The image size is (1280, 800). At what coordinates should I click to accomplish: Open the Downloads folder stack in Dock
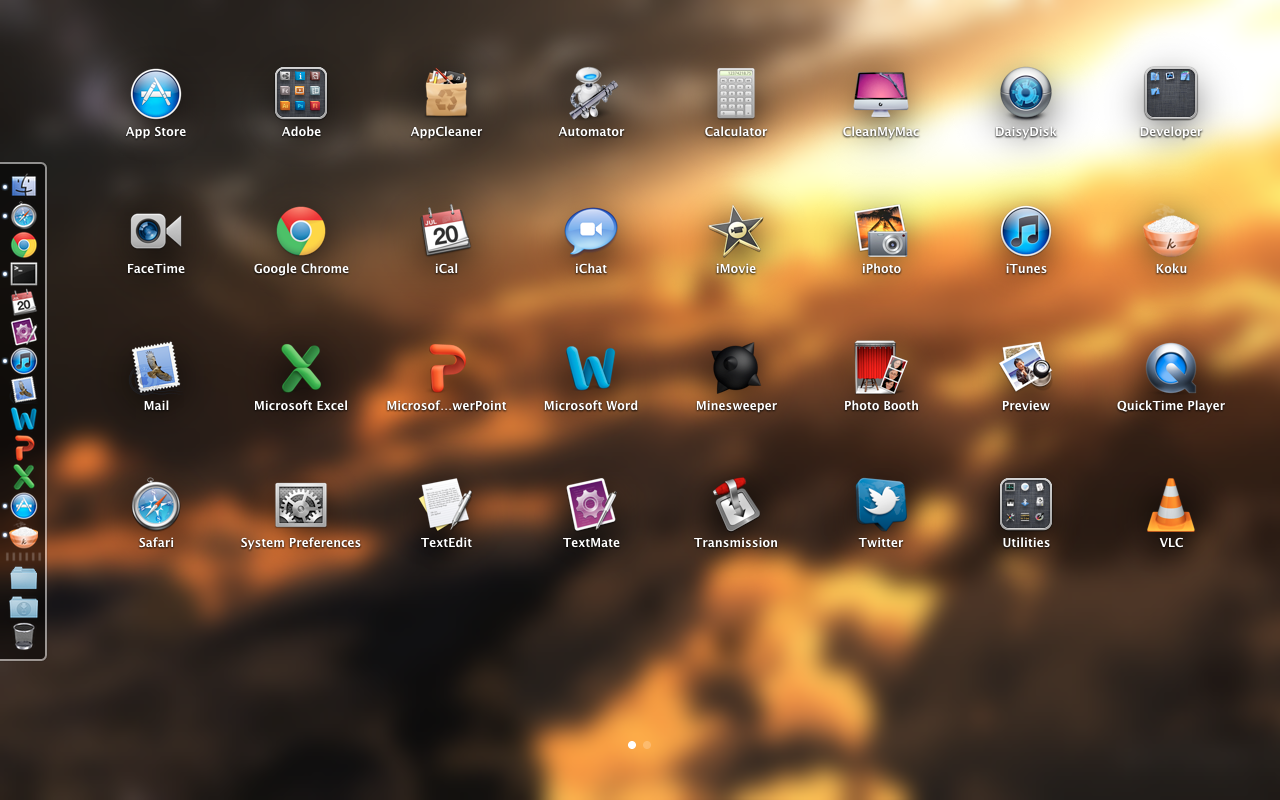pyautogui.click(x=24, y=607)
